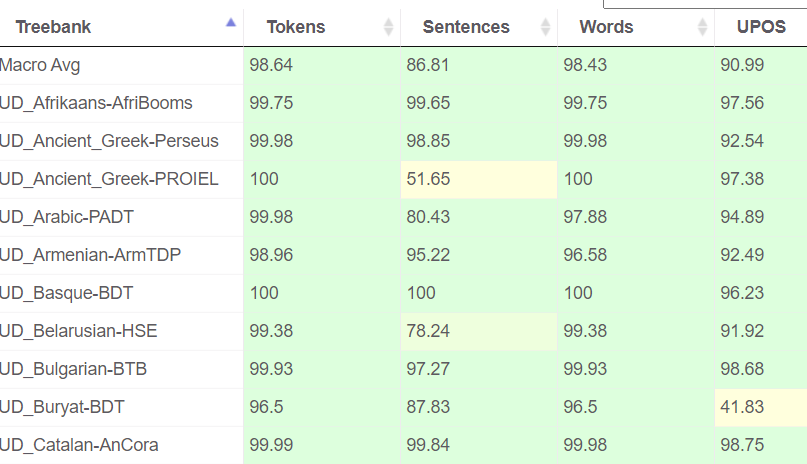Click Catalan Words value 99.98
The image size is (807, 464).
tap(585, 445)
